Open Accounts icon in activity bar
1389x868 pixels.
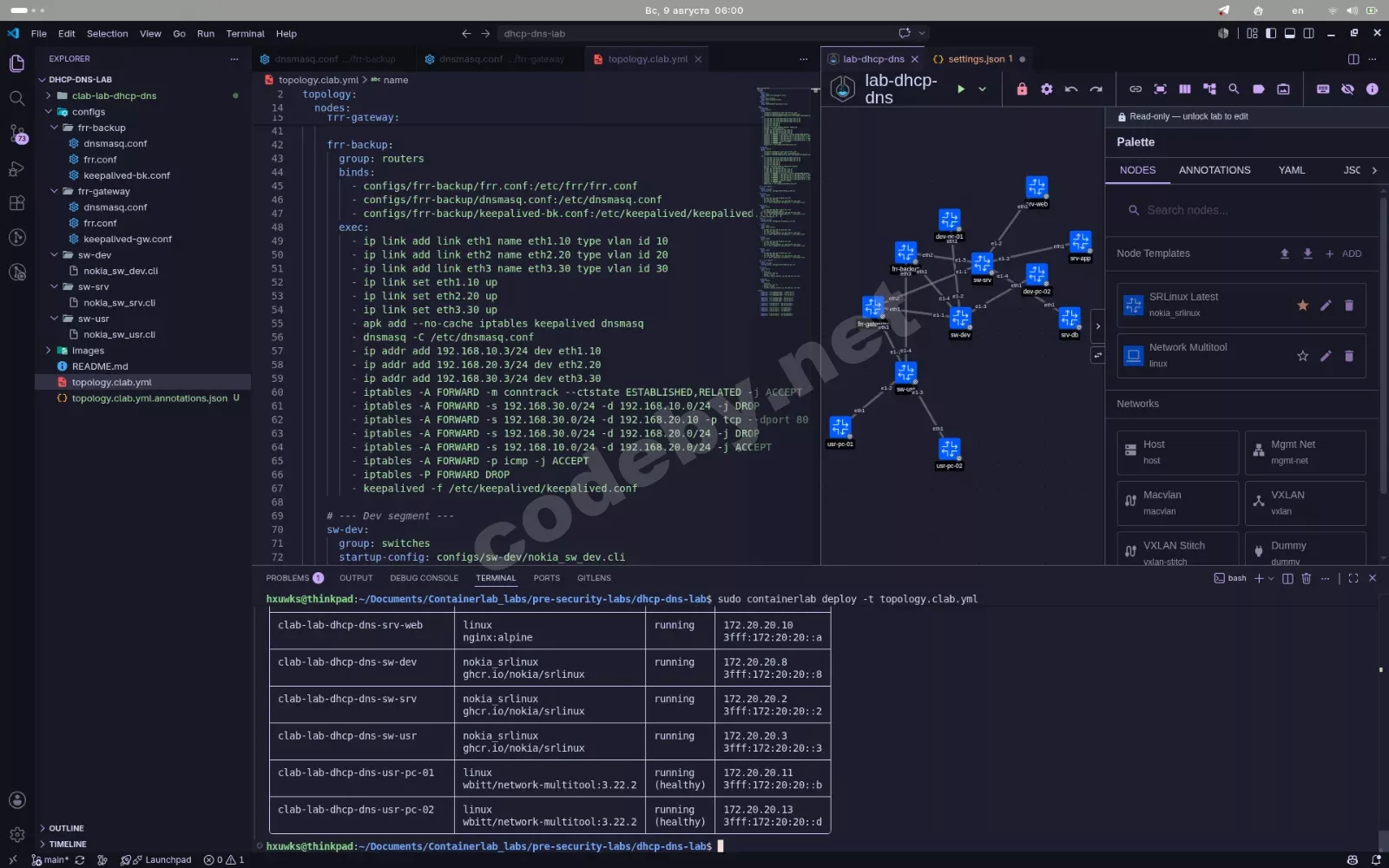coord(16,799)
